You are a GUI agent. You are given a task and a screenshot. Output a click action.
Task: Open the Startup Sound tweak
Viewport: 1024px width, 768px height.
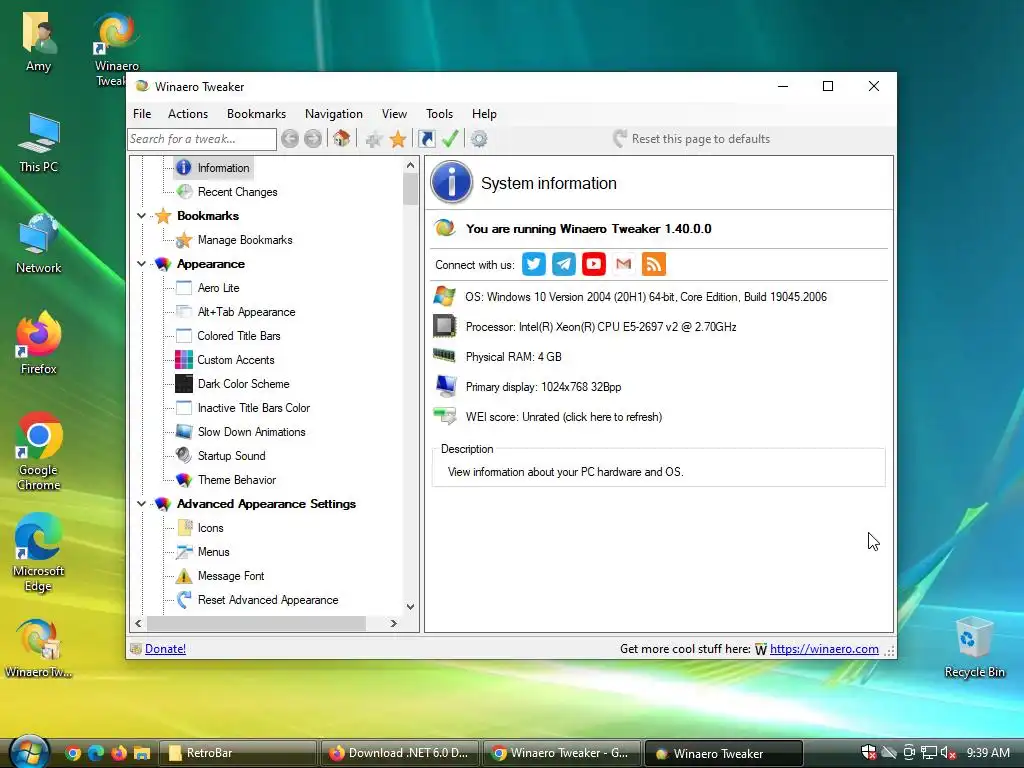[231, 456]
